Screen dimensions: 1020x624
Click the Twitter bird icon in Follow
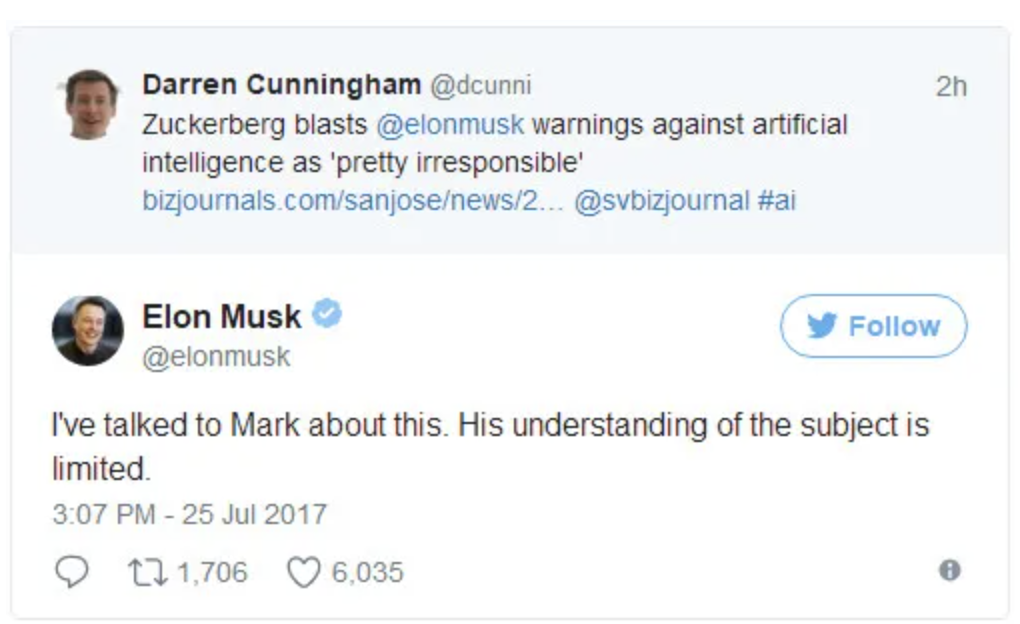pyautogui.click(x=821, y=326)
